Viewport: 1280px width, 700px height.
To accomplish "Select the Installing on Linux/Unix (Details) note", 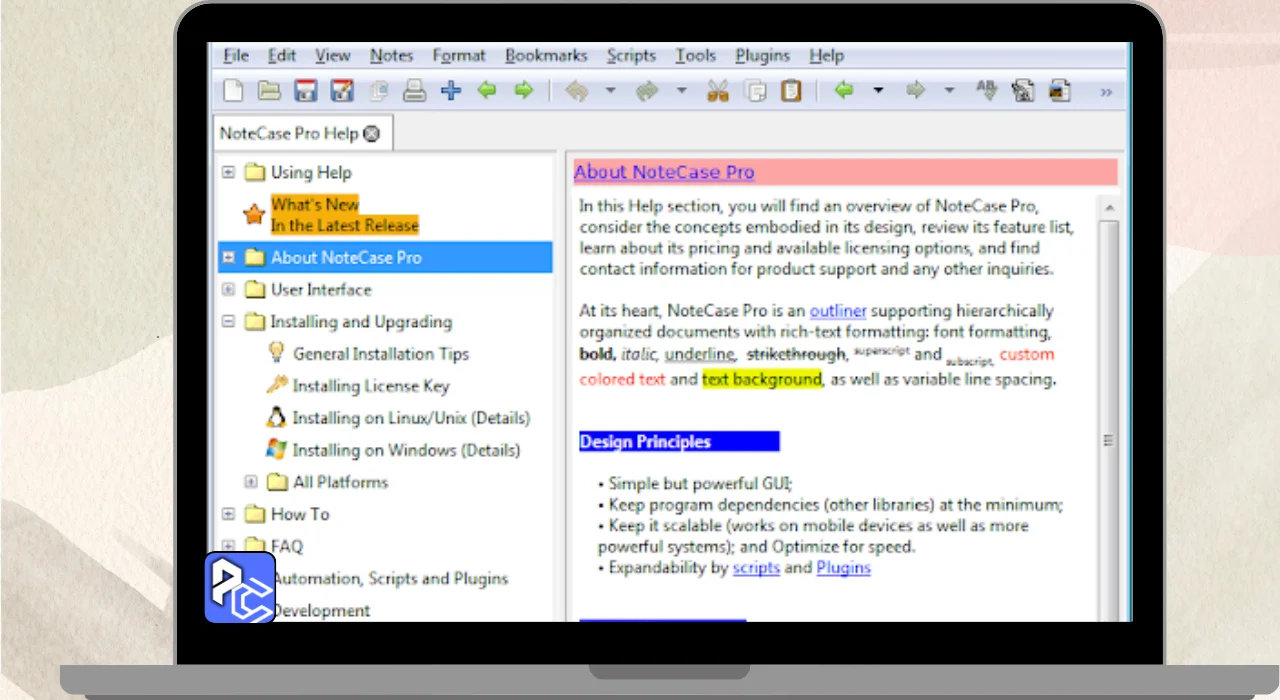I will click(x=411, y=417).
